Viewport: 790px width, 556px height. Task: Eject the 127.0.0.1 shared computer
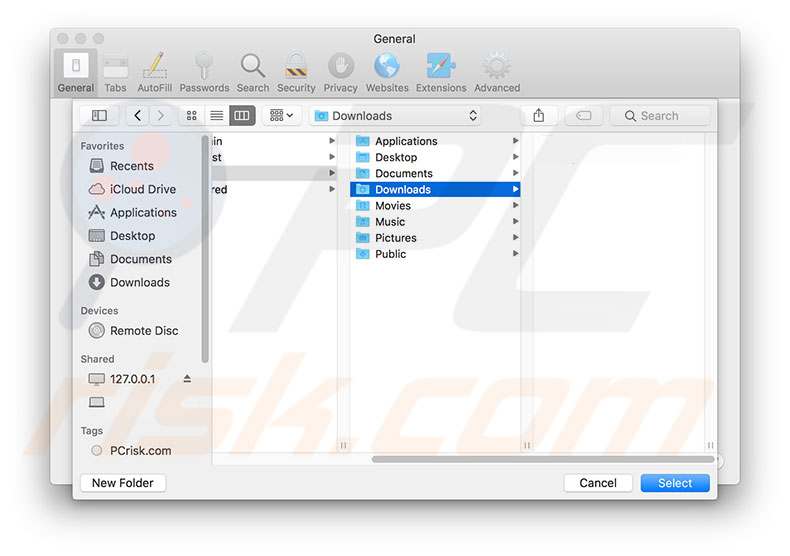point(187,379)
